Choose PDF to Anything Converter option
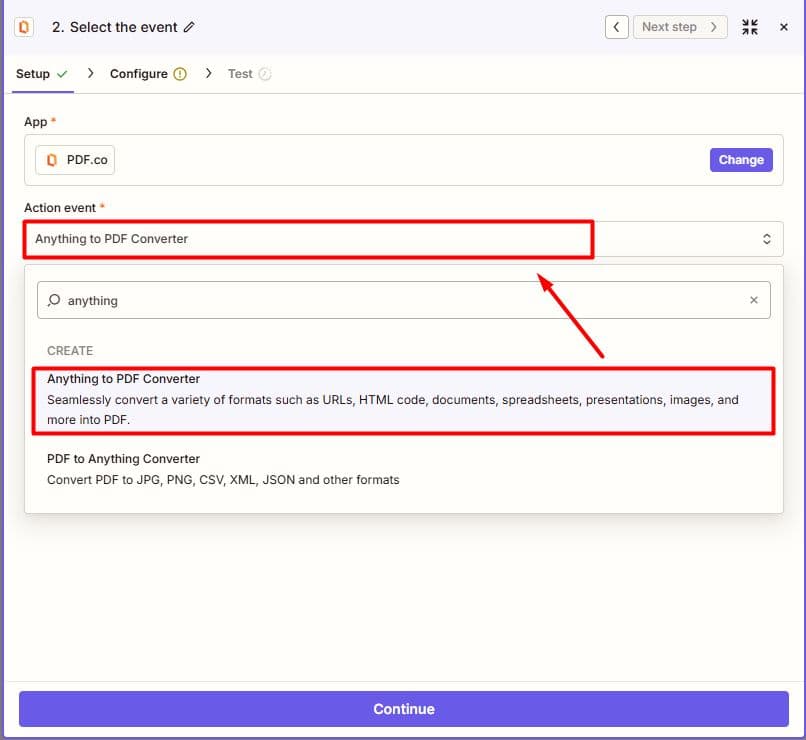This screenshot has width=806, height=740. (x=404, y=470)
